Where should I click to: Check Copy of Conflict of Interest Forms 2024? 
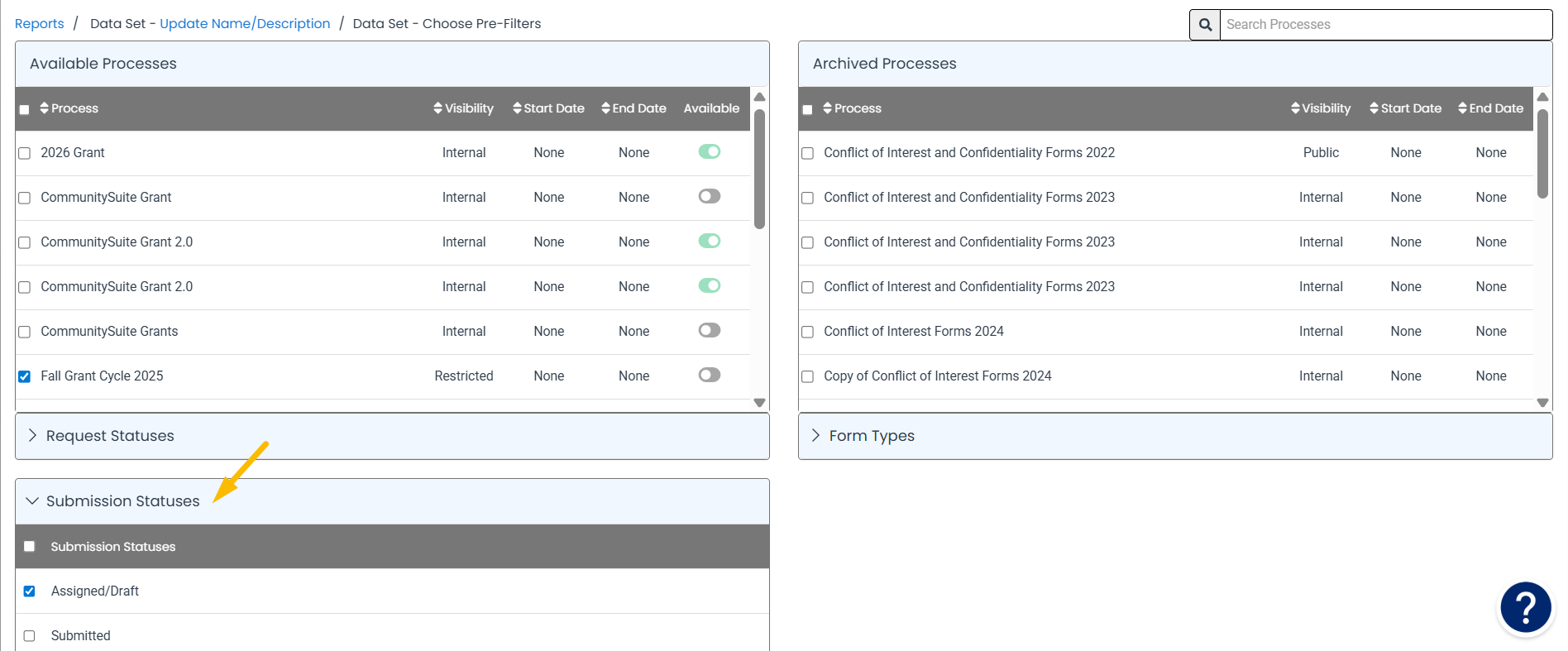[808, 376]
